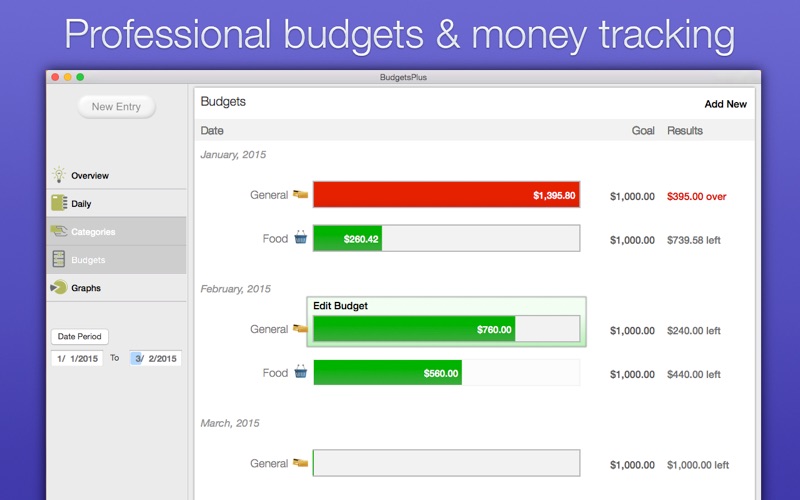Create a New Entry
The width and height of the screenshot is (800, 500).
click(116, 107)
